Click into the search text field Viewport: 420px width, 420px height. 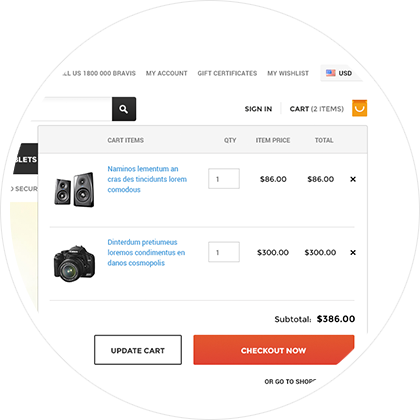coord(72,109)
